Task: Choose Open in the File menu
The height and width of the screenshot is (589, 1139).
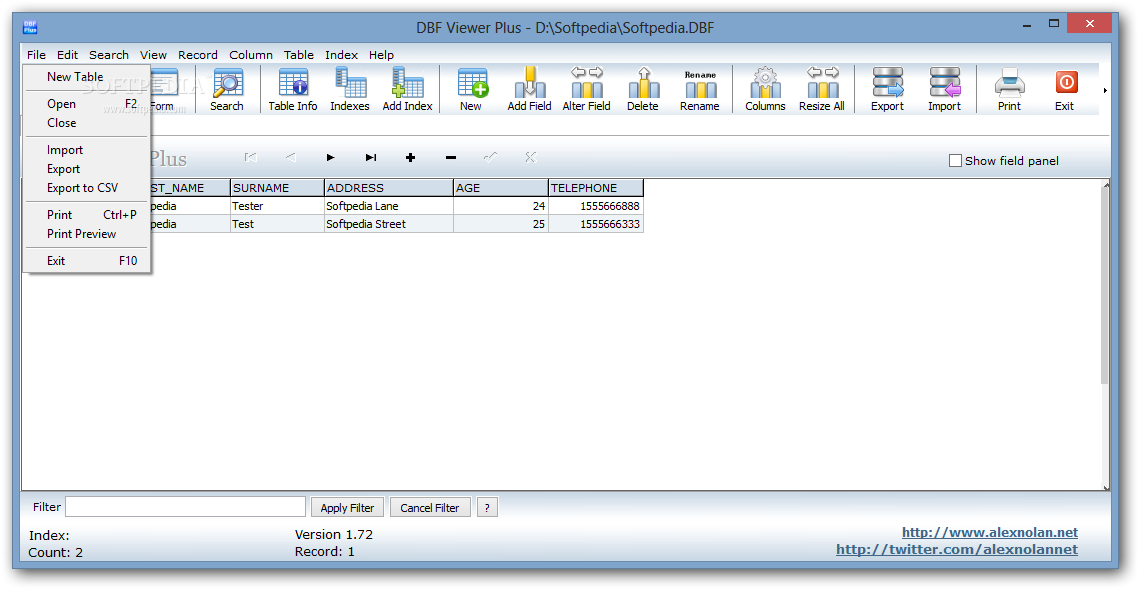Action: click(x=87, y=104)
